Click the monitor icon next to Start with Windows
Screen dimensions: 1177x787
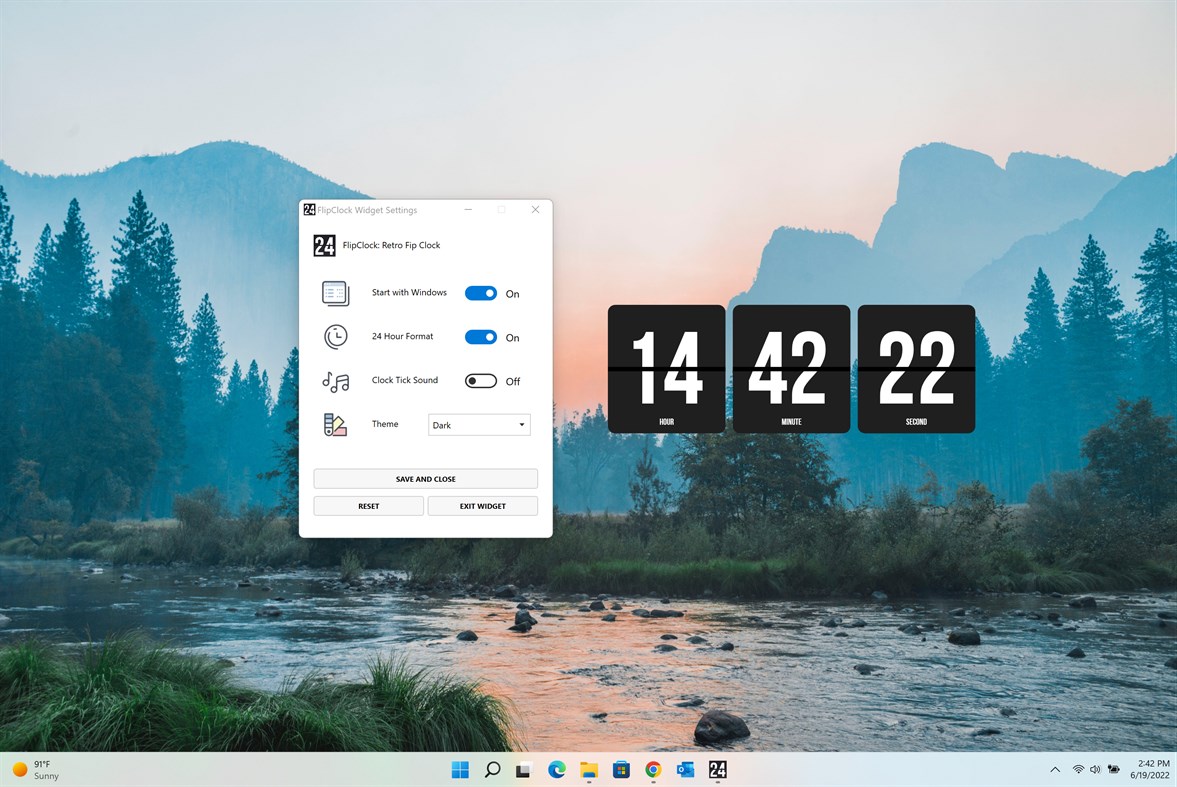pos(335,293)
